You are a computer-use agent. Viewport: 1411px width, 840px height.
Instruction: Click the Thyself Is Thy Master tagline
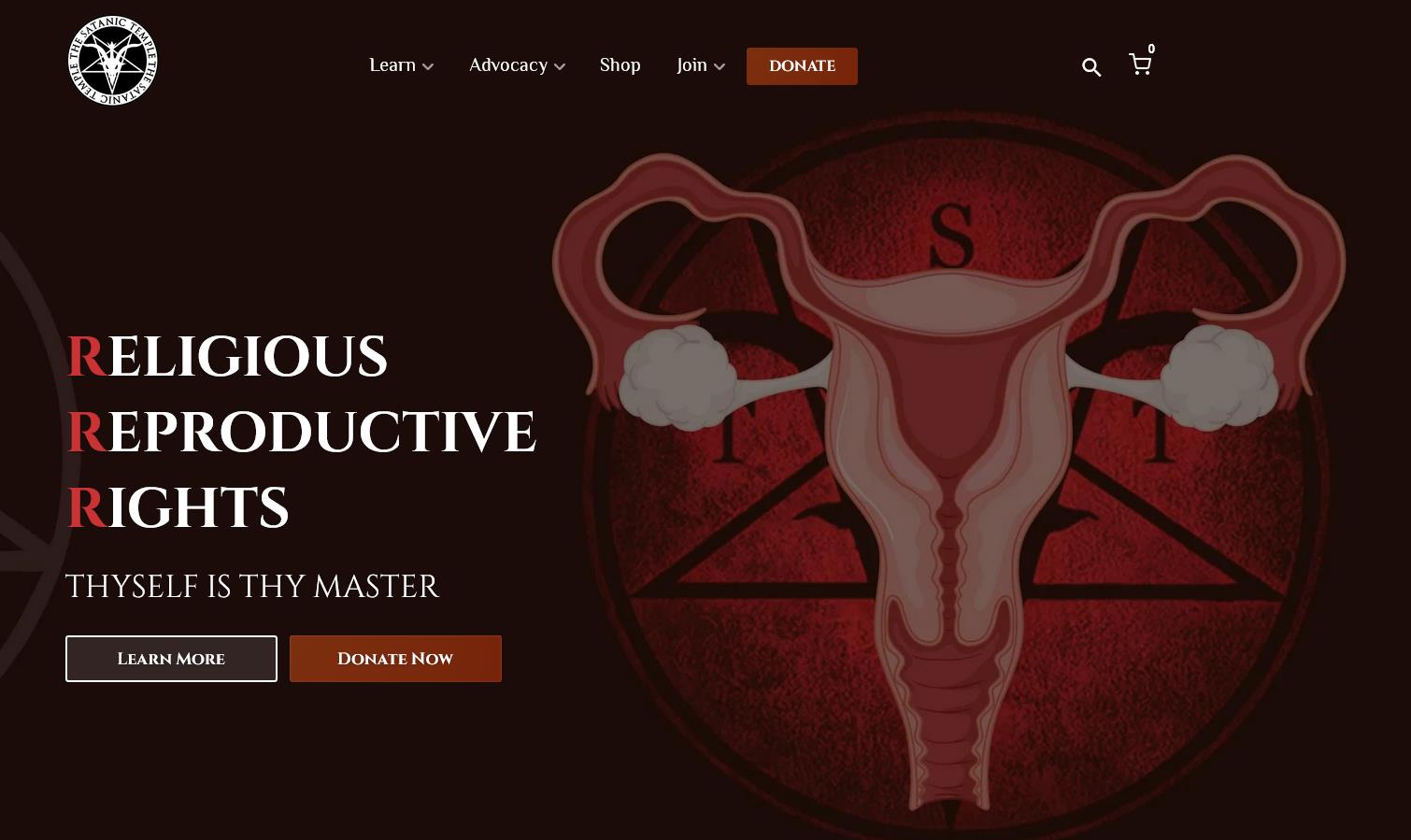pos(252,587)
